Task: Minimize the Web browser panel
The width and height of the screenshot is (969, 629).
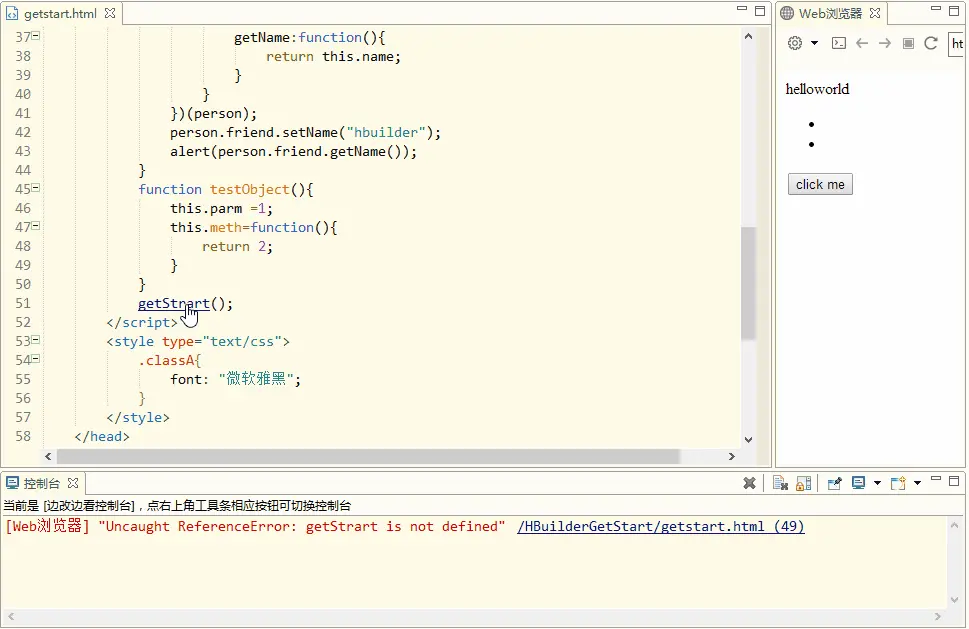Action: [936, 9]
